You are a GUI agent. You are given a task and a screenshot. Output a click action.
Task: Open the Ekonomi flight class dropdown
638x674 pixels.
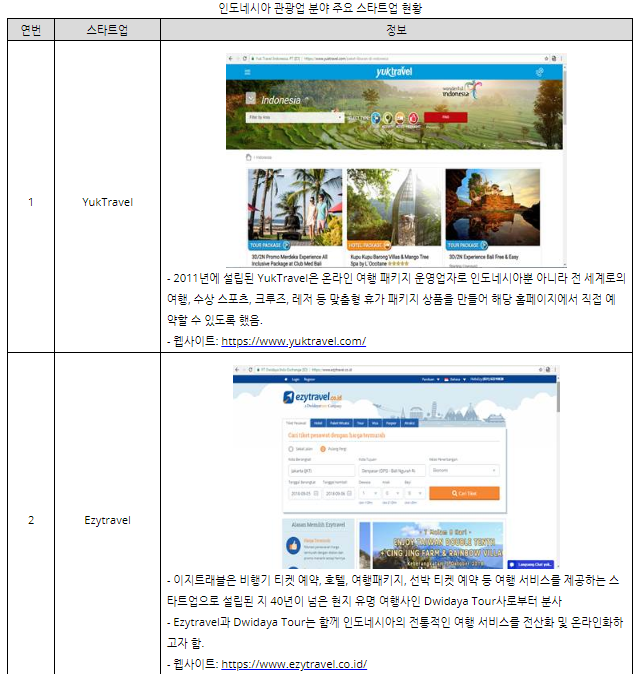(464, 471)
